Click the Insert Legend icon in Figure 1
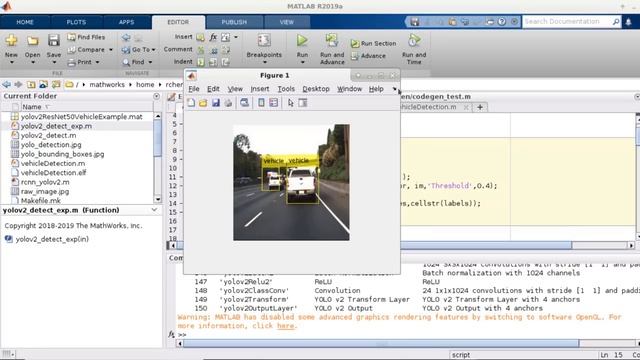This screenshot has width=640, height=360. point(273,103)
